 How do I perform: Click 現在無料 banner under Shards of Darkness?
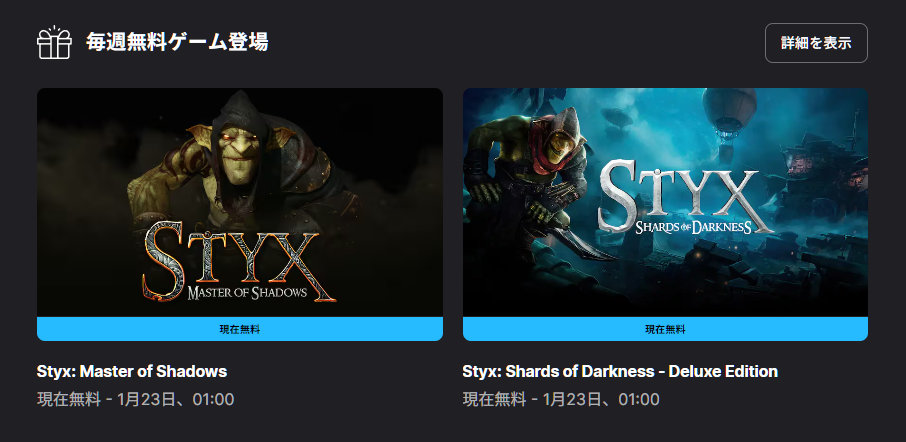coord(665,329)
